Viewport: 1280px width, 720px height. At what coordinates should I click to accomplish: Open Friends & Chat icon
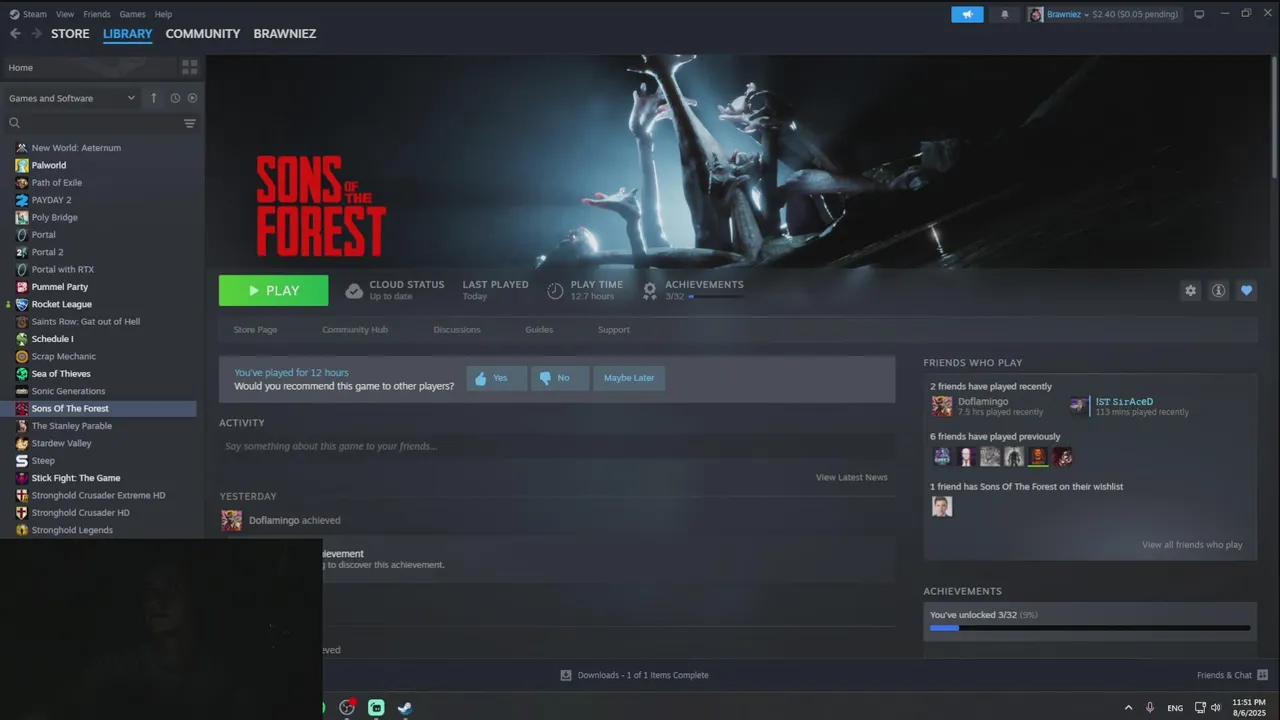(1262, 675)
